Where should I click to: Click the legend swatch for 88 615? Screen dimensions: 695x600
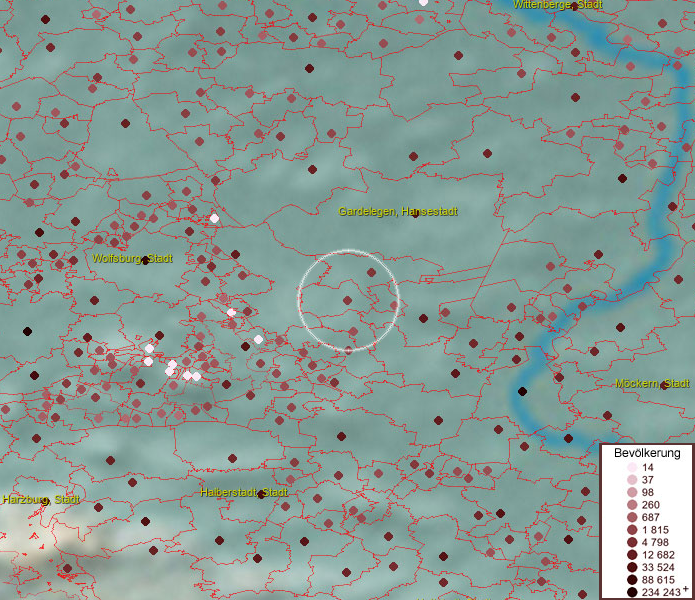pos(633,580)
